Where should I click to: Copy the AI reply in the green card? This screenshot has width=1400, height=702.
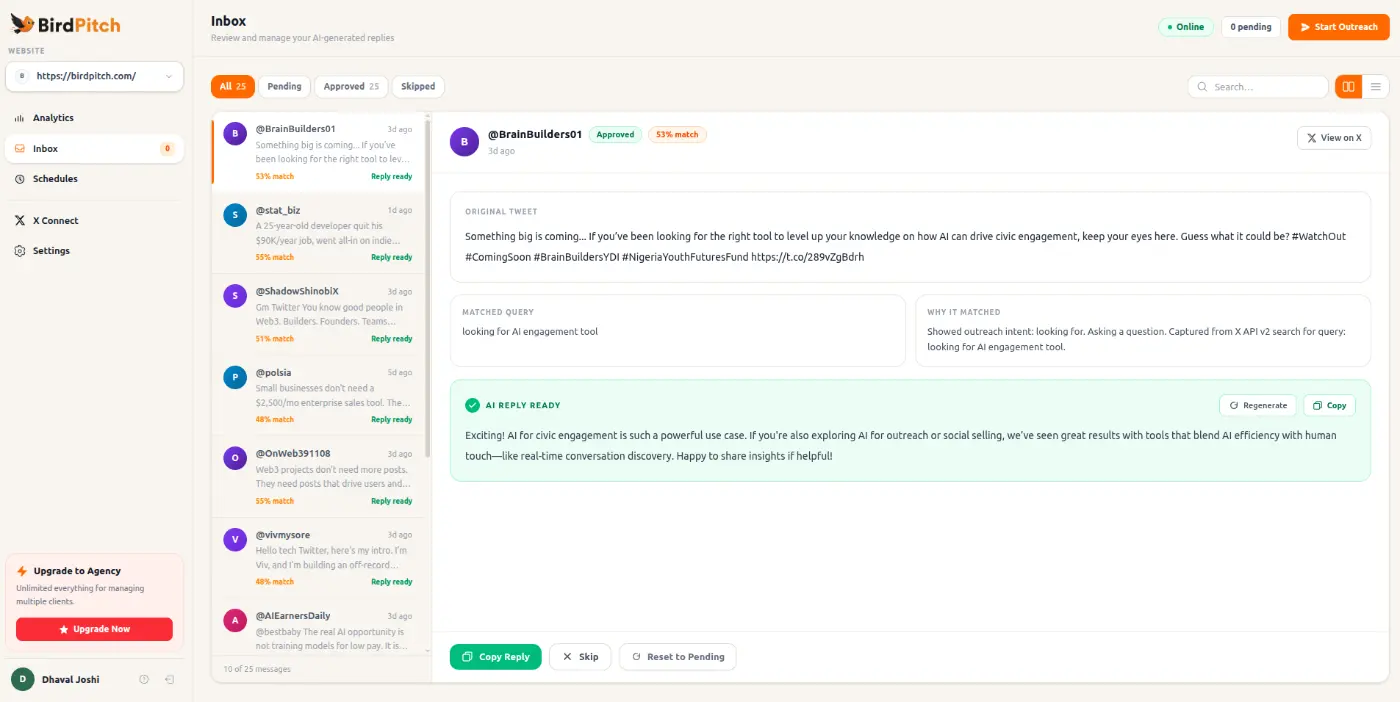(1329, 405)
